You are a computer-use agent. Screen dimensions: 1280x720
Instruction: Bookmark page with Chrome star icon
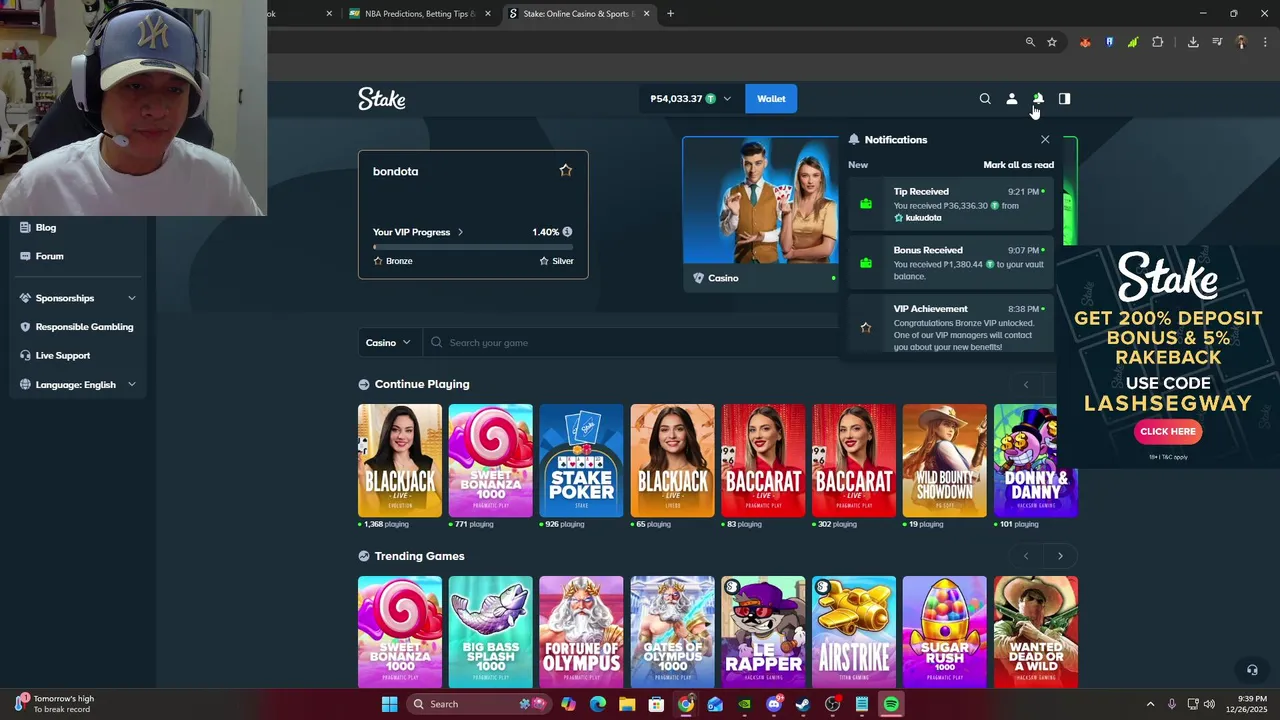pos(1052,42)
